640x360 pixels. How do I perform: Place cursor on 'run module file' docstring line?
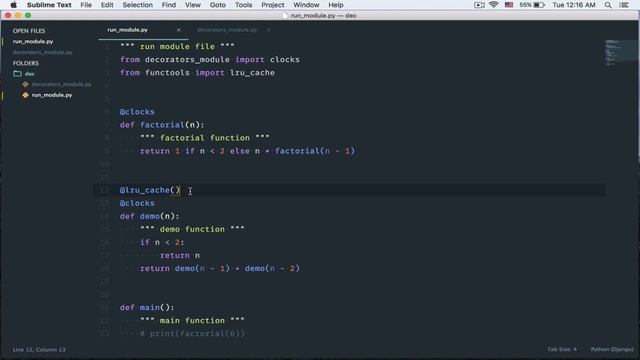(177, 47)
